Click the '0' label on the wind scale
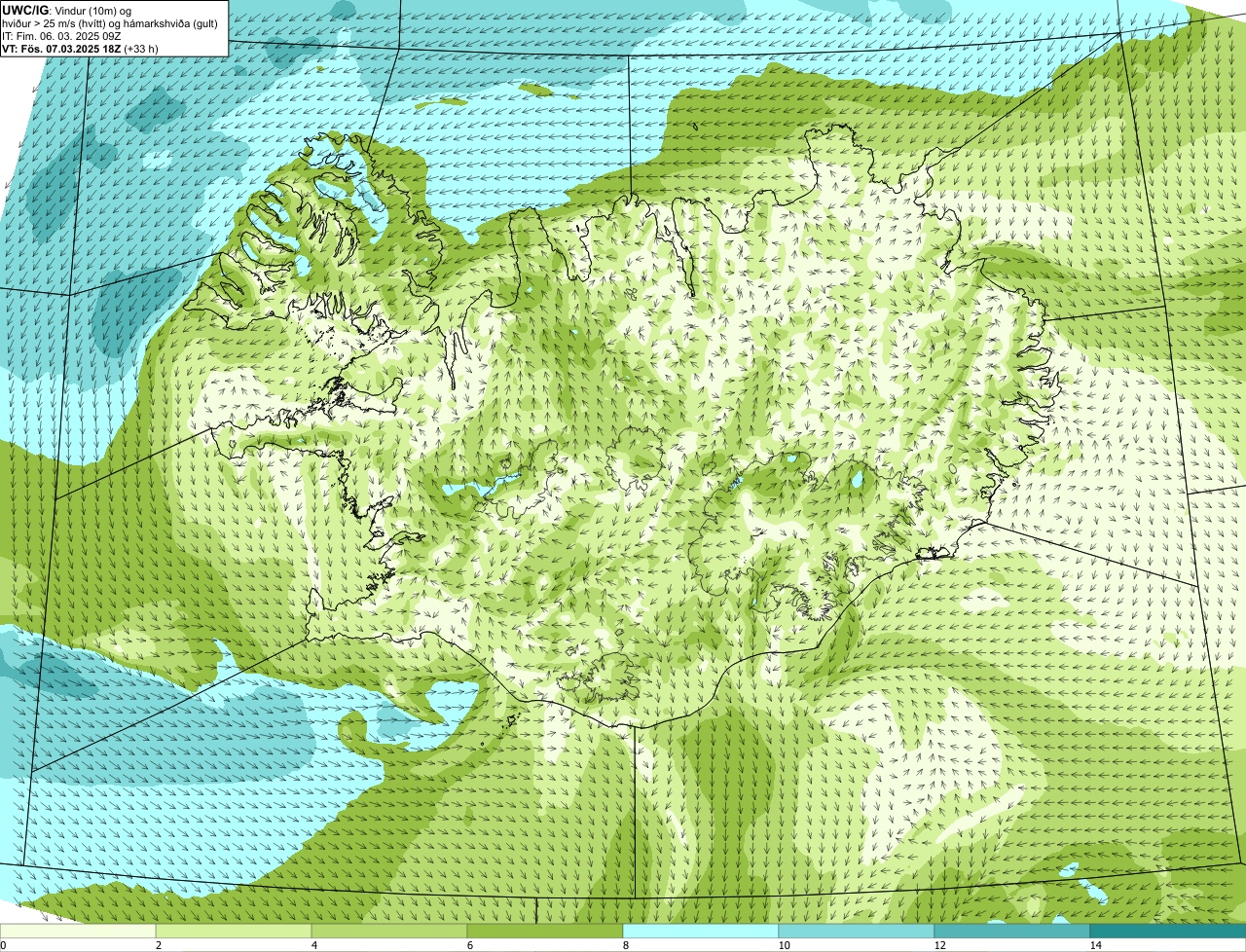Image resolution: width=1246 pixels, height=952 pixels. click(3, 945)
